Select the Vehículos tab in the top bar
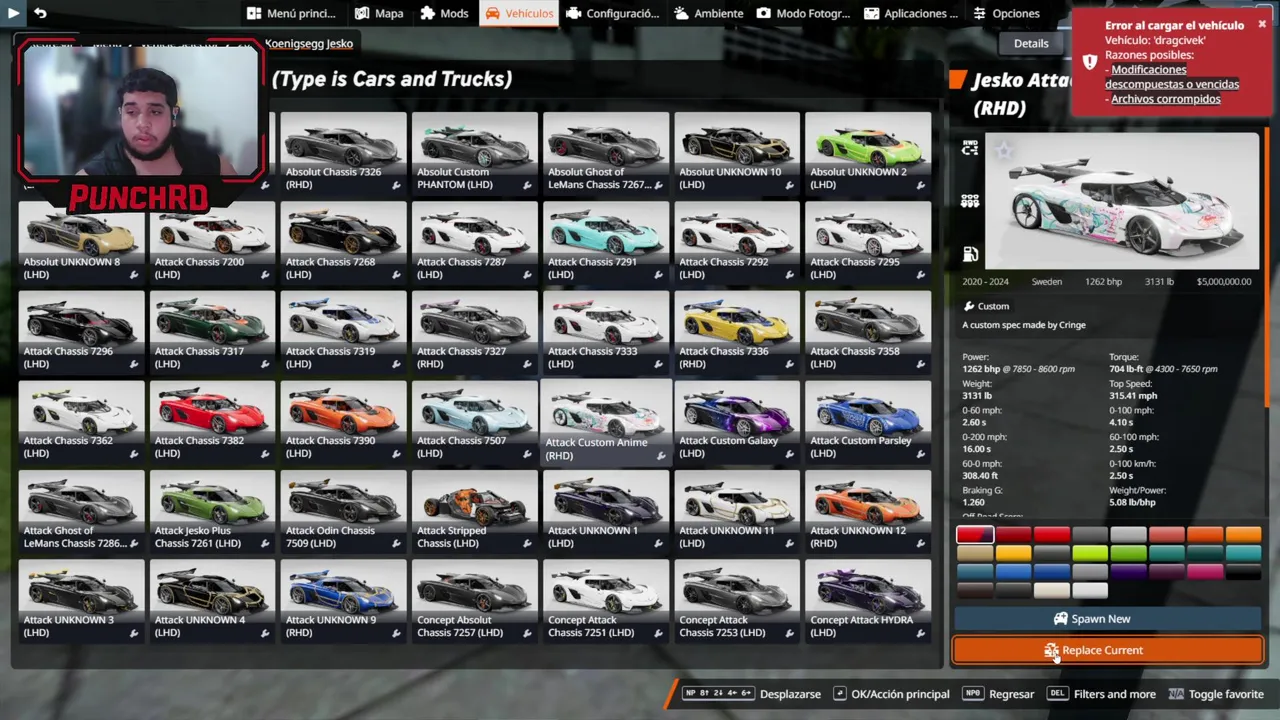 click(x=518, y=13)
